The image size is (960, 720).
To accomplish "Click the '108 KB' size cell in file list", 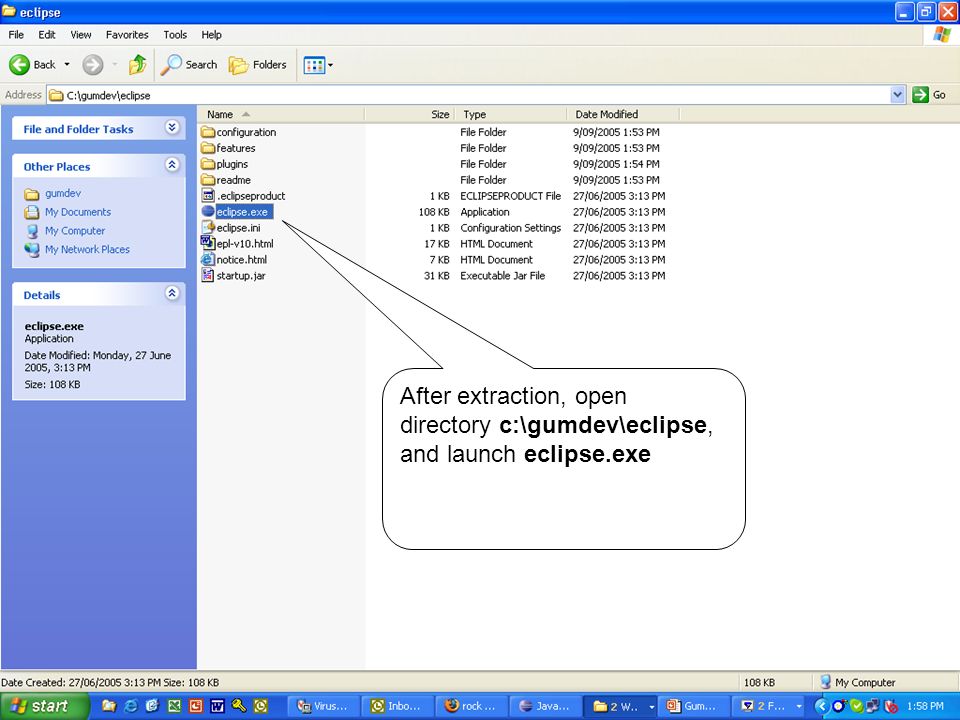I will coord(434,212).
